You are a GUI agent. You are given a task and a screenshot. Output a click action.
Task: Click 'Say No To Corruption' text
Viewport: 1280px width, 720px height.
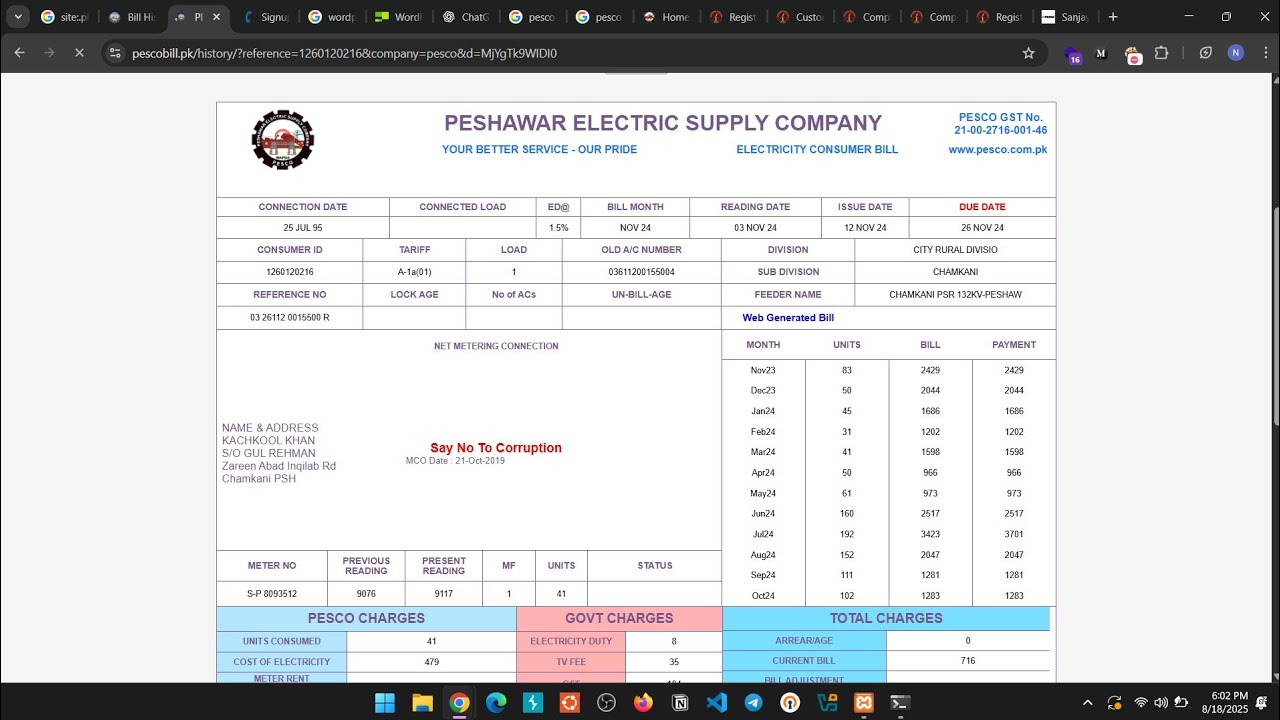[x=496, y=448]
